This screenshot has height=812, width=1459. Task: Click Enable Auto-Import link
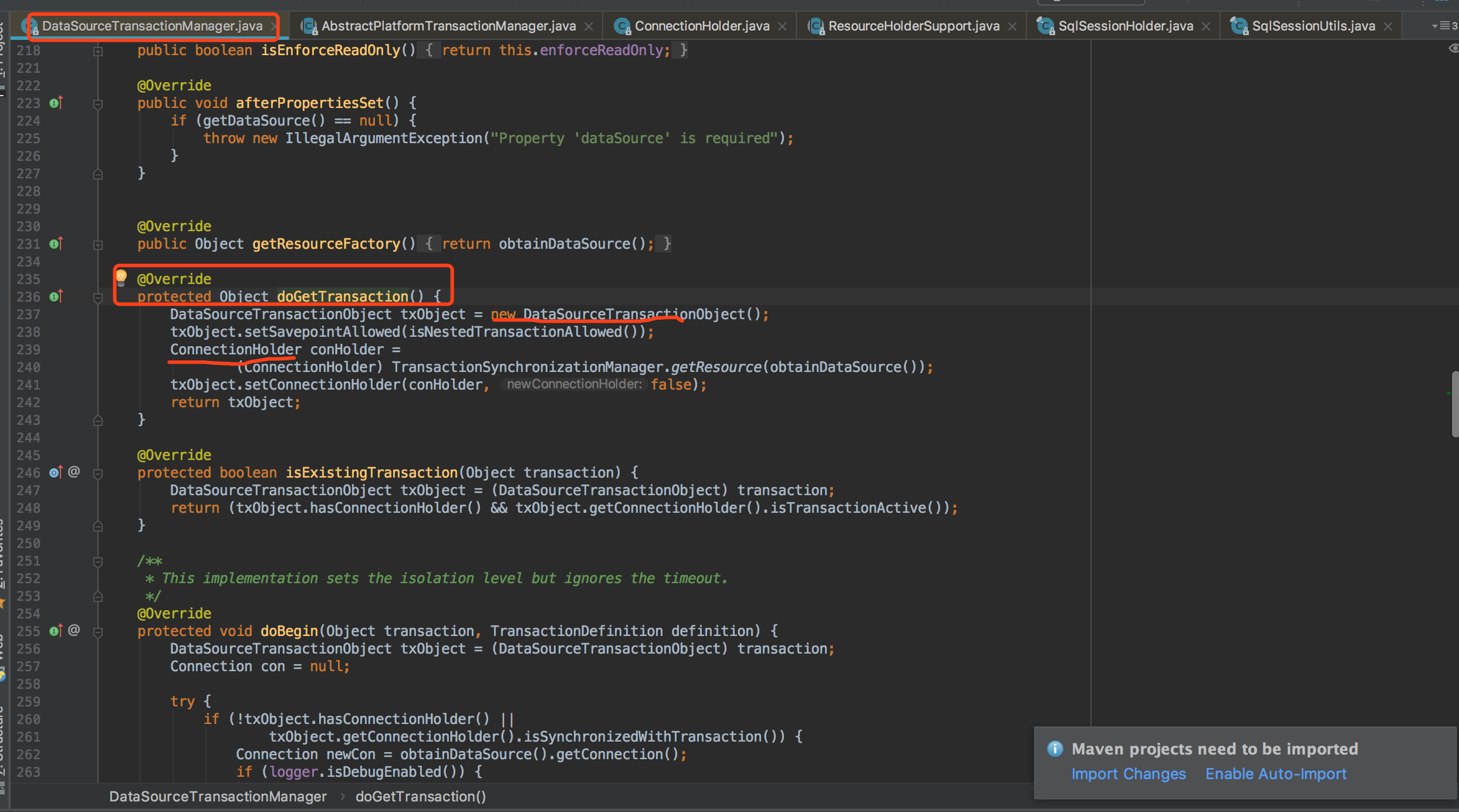(x=1275, y=774)
